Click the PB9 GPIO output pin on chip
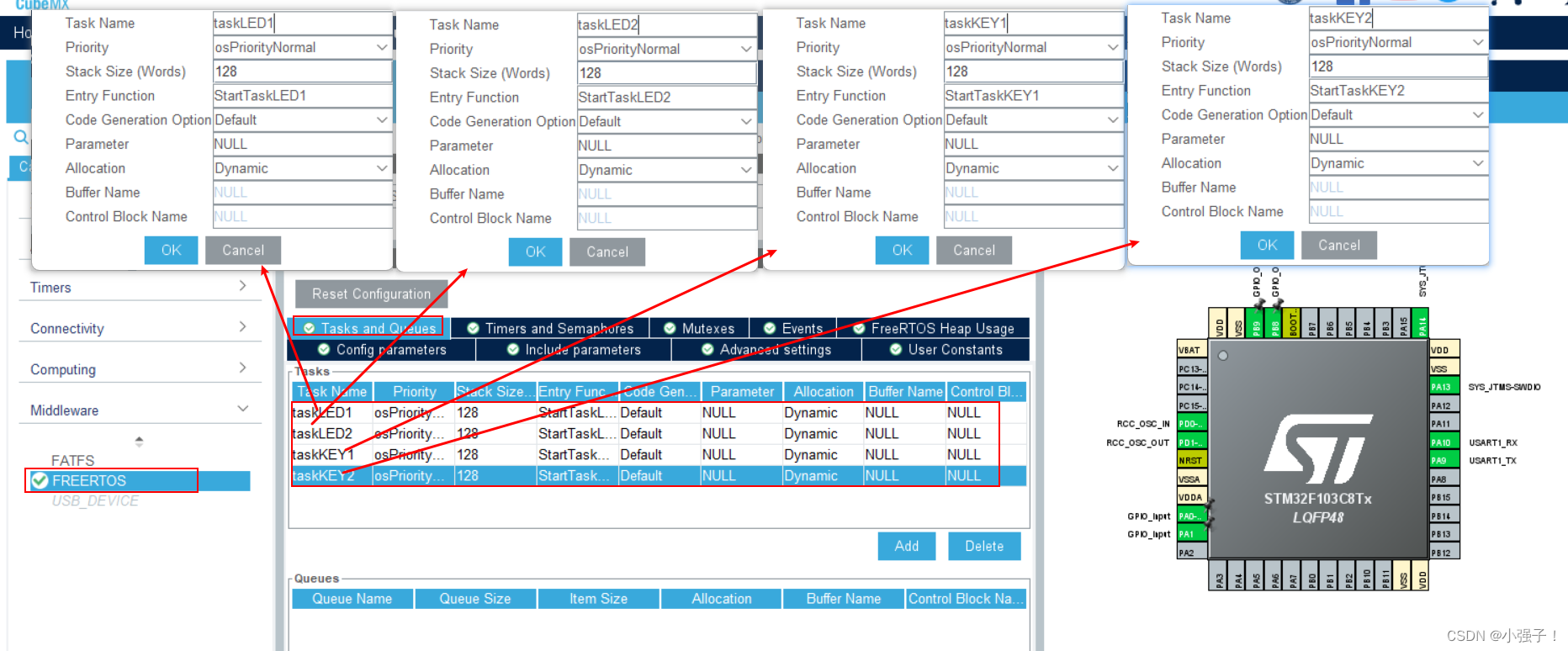Screen dimensions: 1568x651 pos(1257,323)
